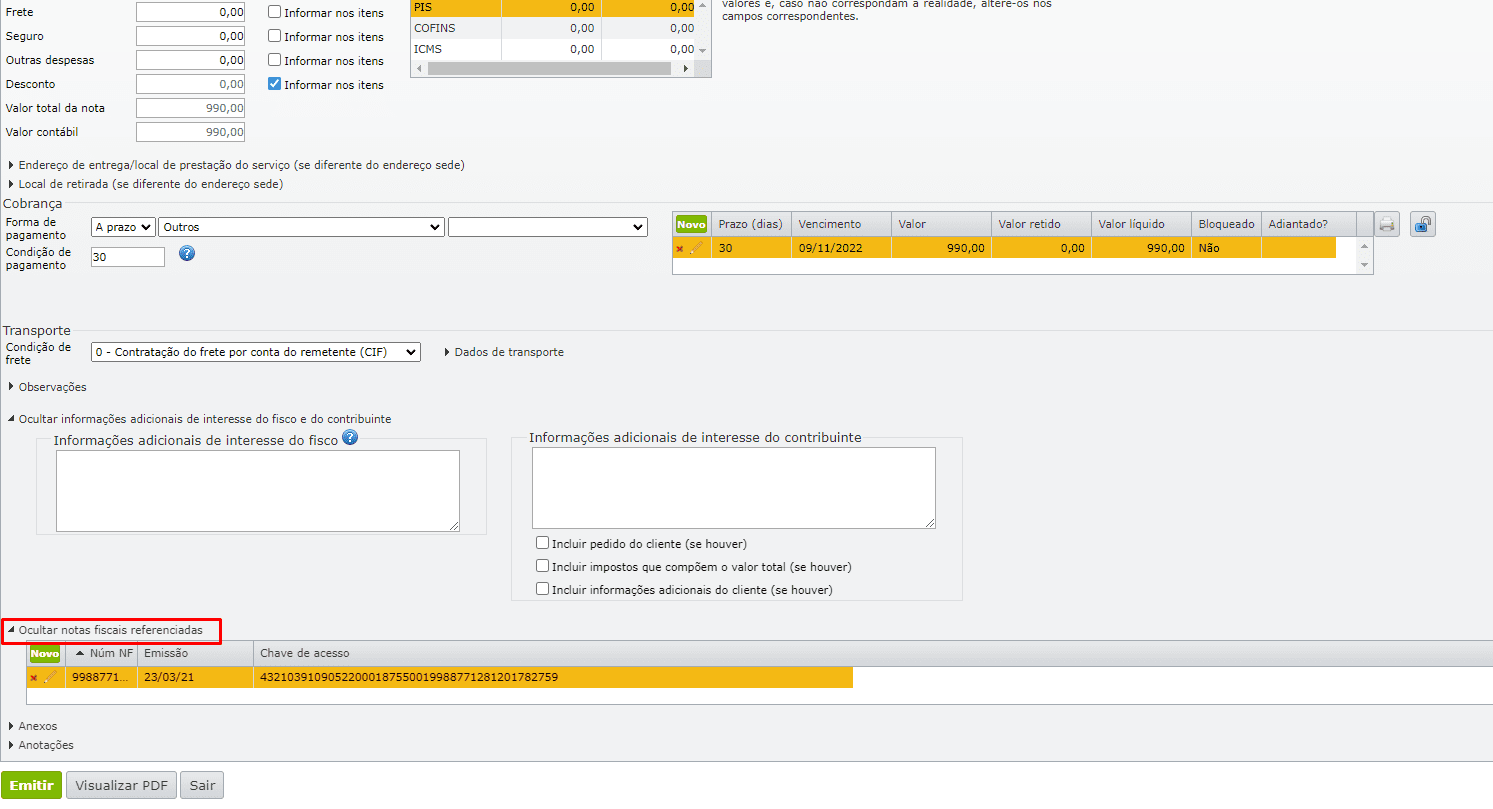This screenshot has width=1493, height=809.
Task: Expand the Observações section
Action: click(47, 387)
